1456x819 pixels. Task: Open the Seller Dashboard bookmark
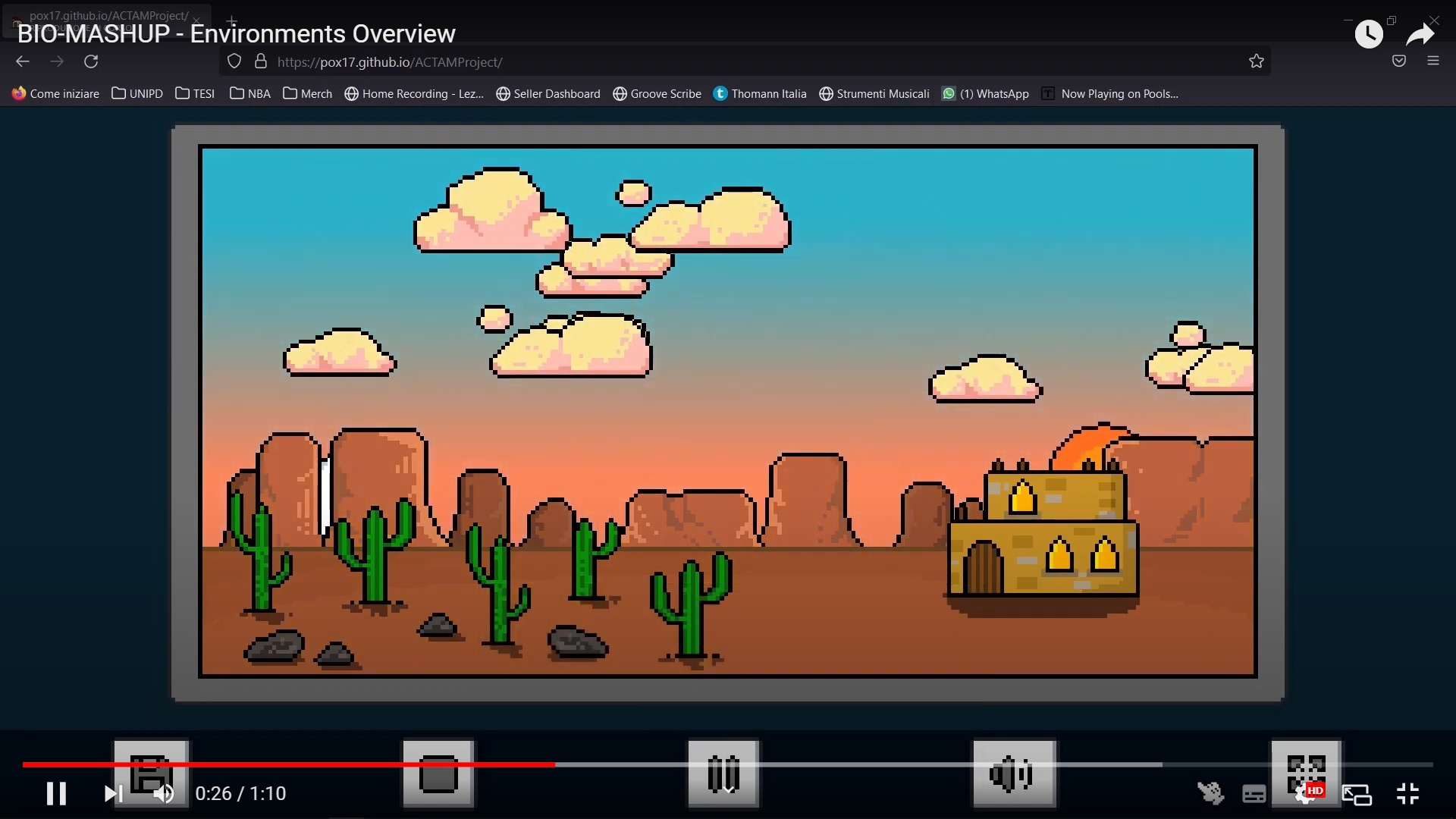click(548, 93)
